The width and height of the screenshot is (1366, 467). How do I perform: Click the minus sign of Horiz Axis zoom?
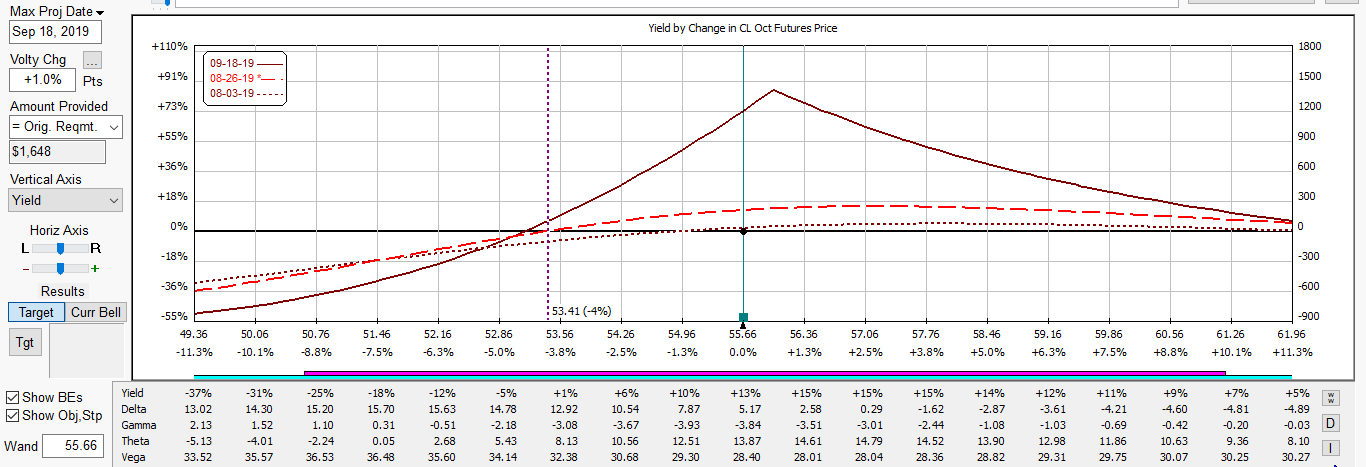coord(24,268)
